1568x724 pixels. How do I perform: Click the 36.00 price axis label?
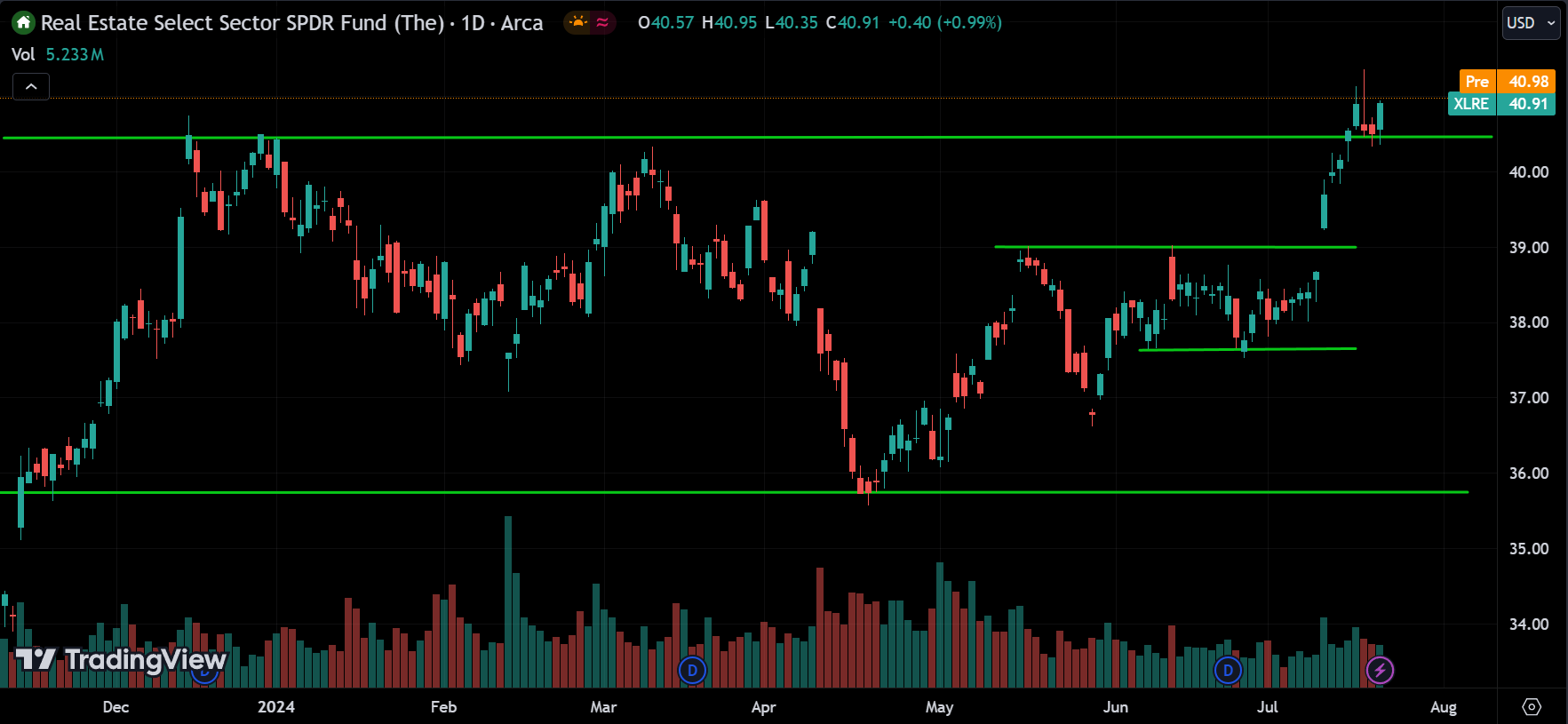1529,473
